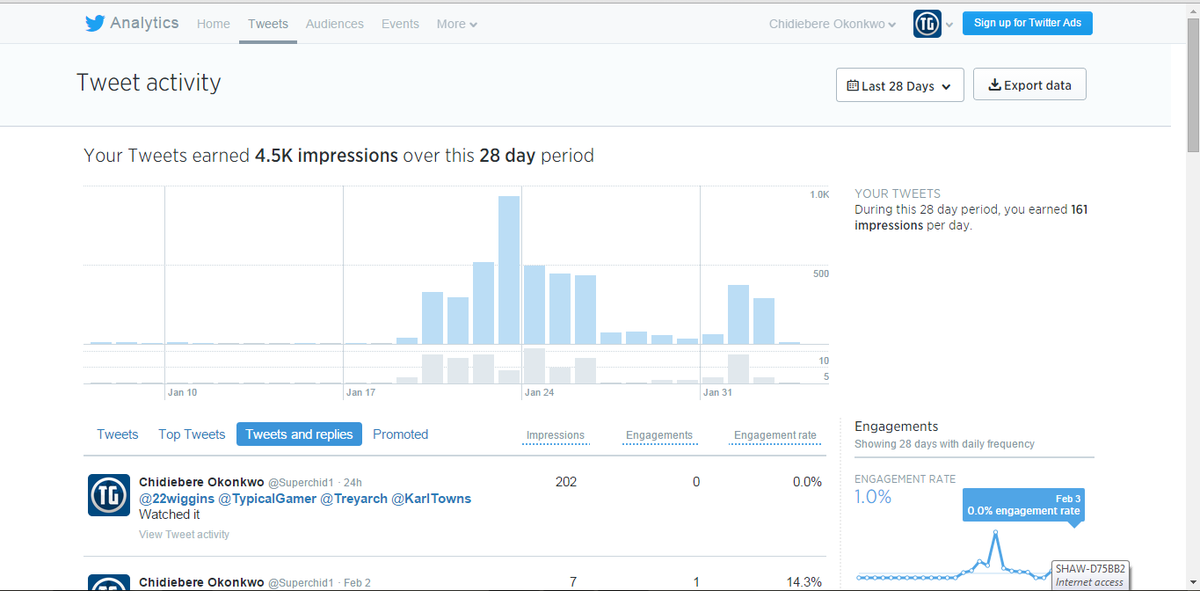Click the Watched it tweet text
The height and width of the screenshot is (591, 1200).
169,515
